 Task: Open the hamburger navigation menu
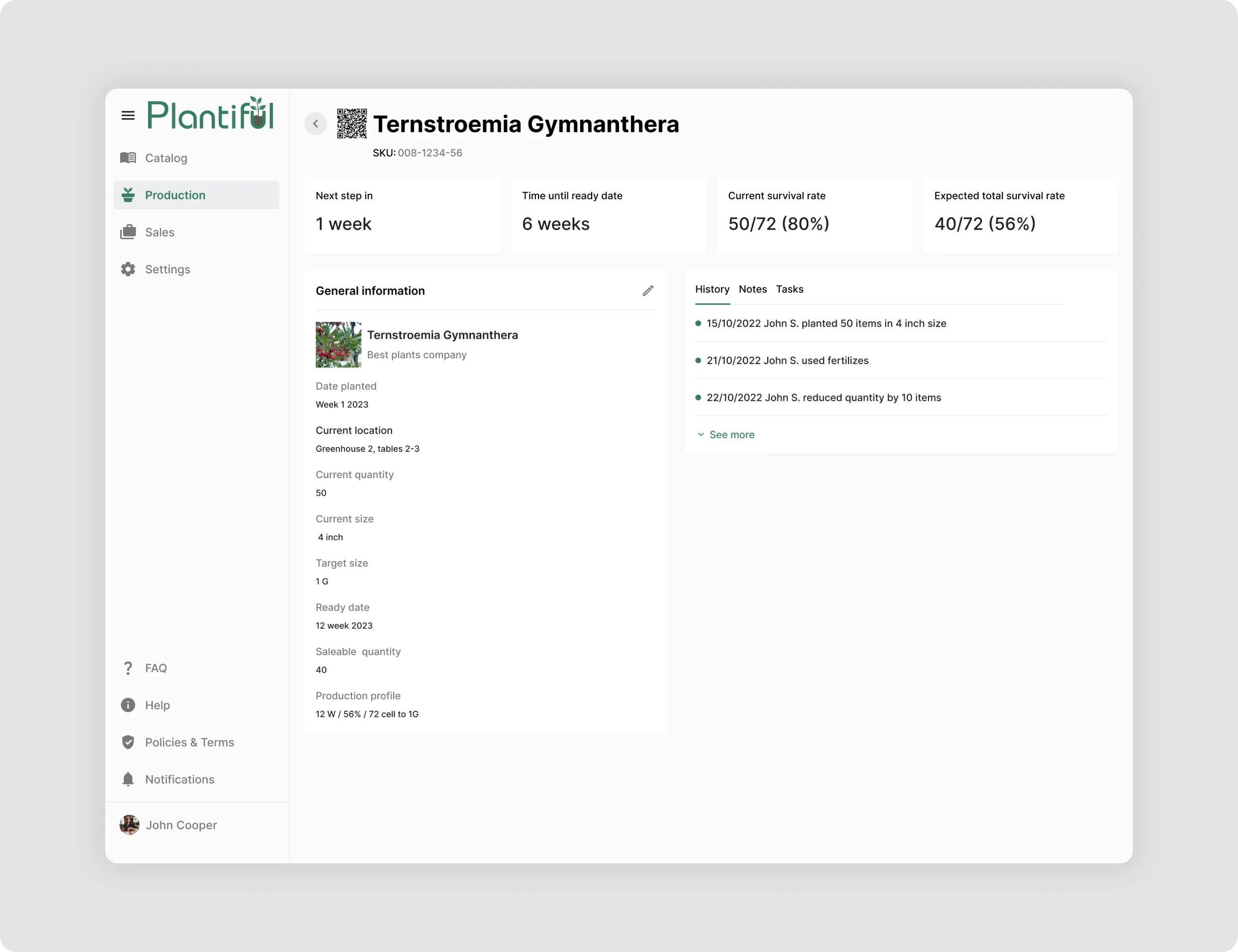pyautogui.click(x=128, y=115)
